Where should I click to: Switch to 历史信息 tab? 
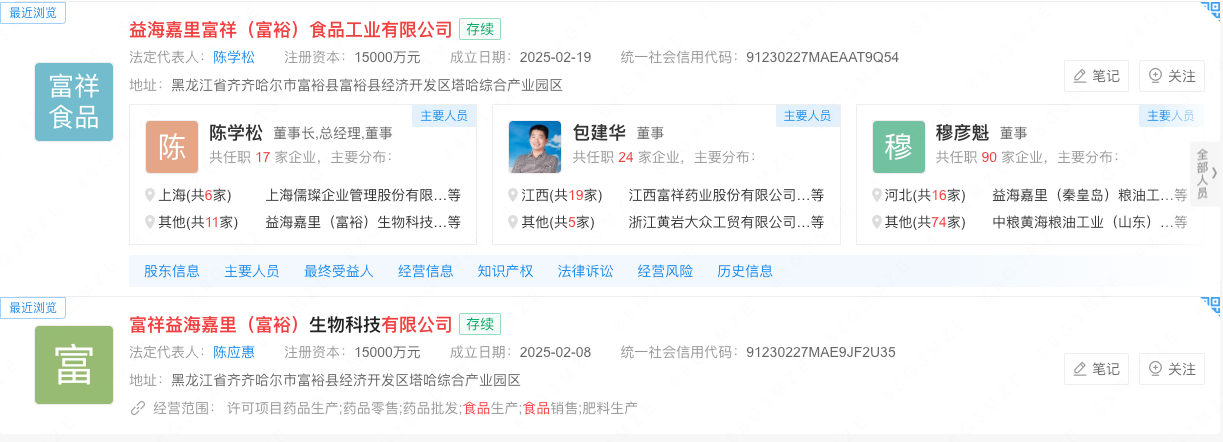(746, 271)
